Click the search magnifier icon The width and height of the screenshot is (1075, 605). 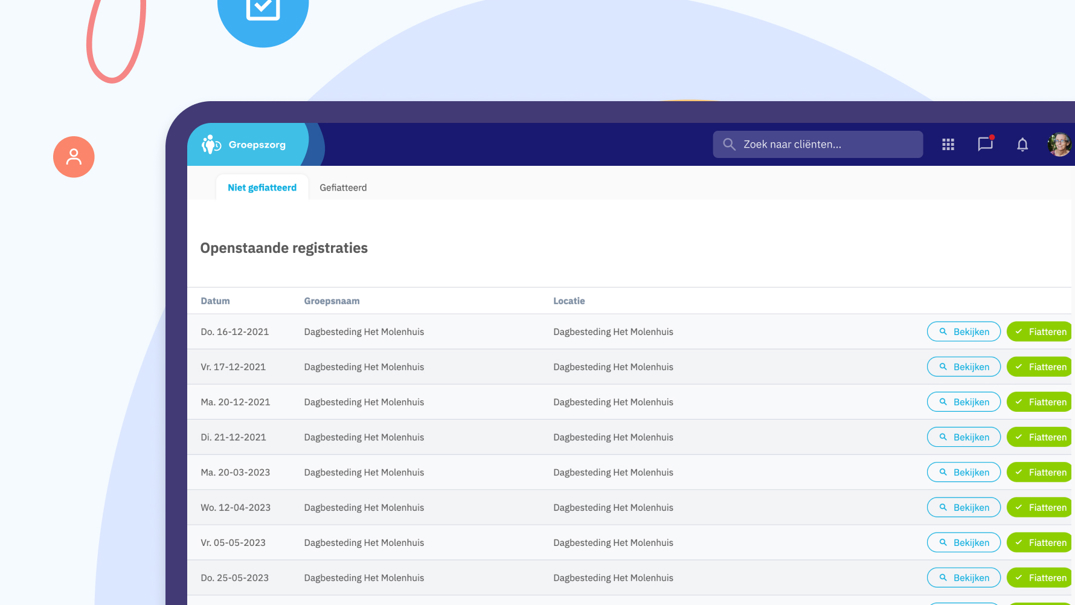[729, 144]
